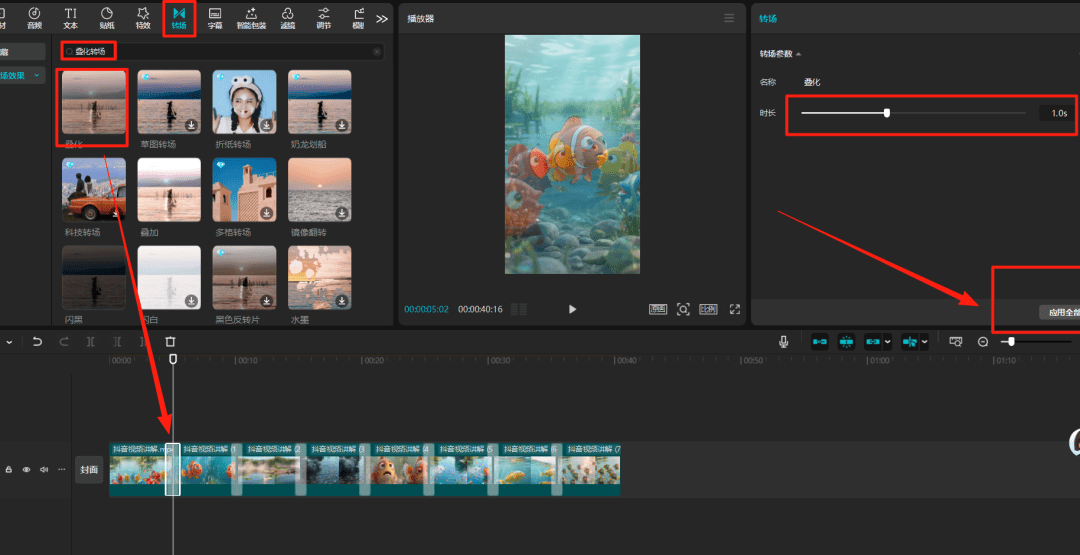
Task: Open track more options (three dots)
Action: point(61,470)
